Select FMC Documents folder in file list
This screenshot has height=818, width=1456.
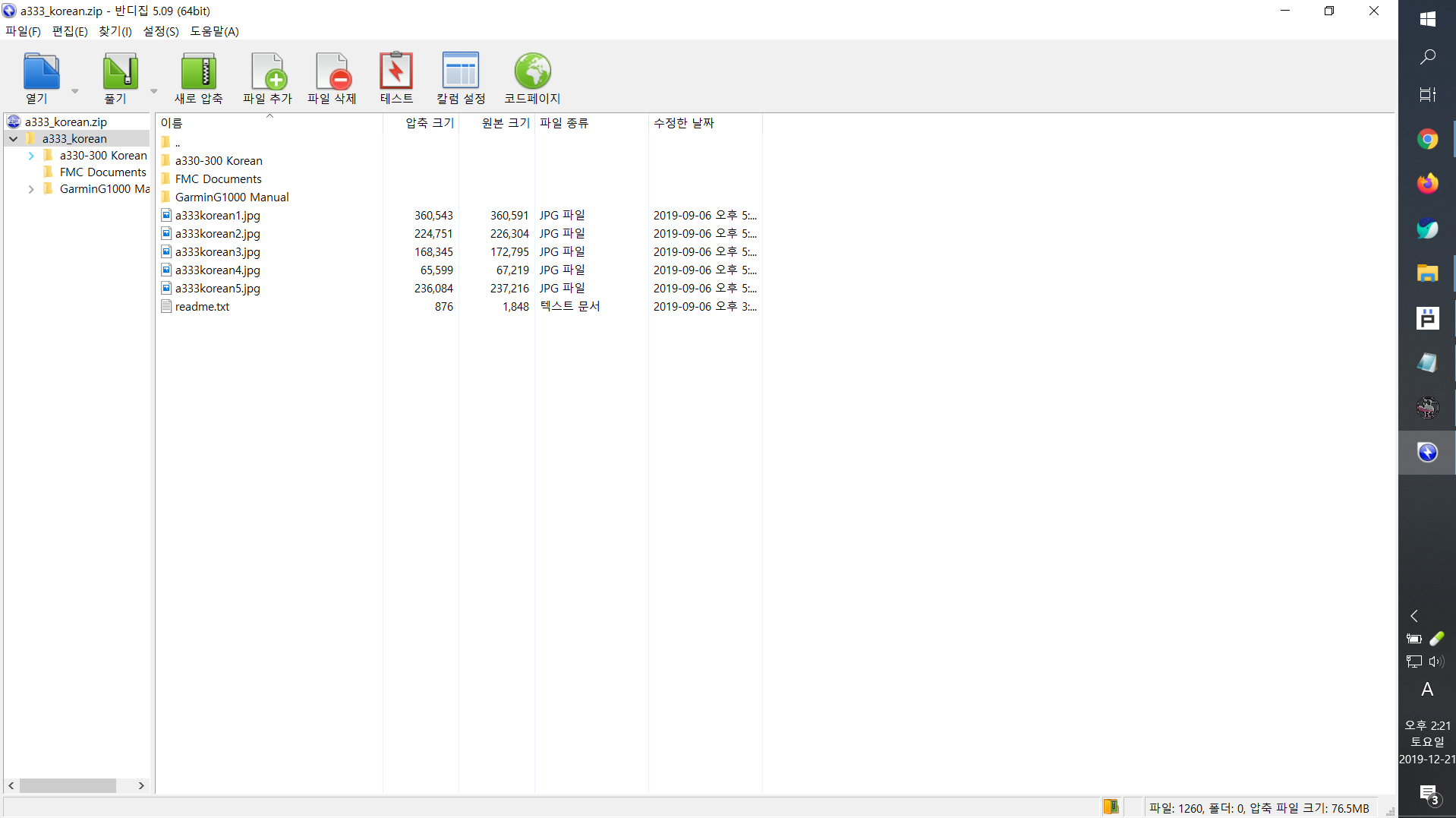point(218,179)
